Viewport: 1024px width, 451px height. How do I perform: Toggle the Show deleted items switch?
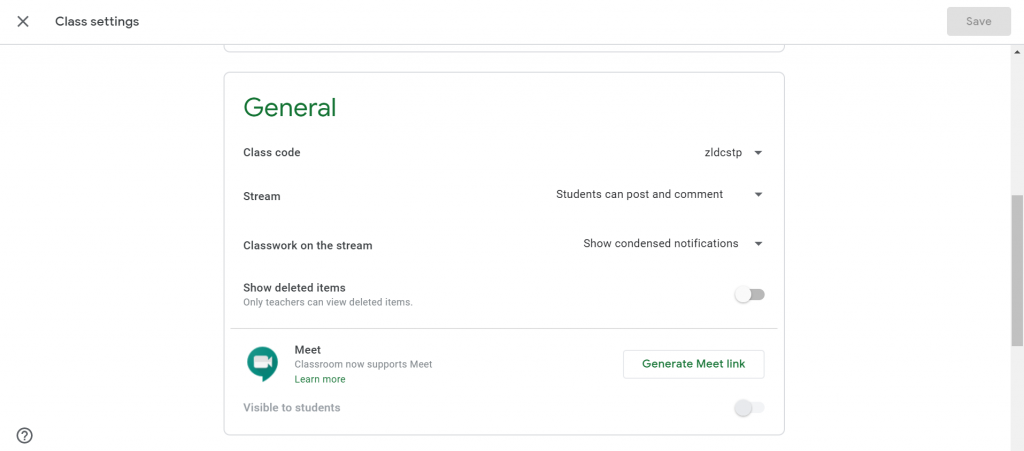[749, 295]
